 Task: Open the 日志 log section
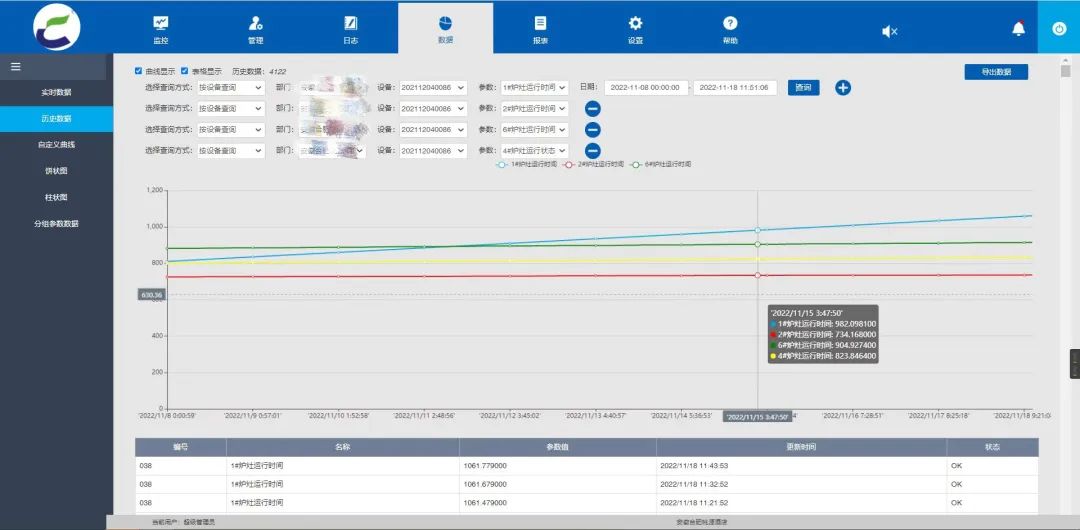click(x=351, y=29)
